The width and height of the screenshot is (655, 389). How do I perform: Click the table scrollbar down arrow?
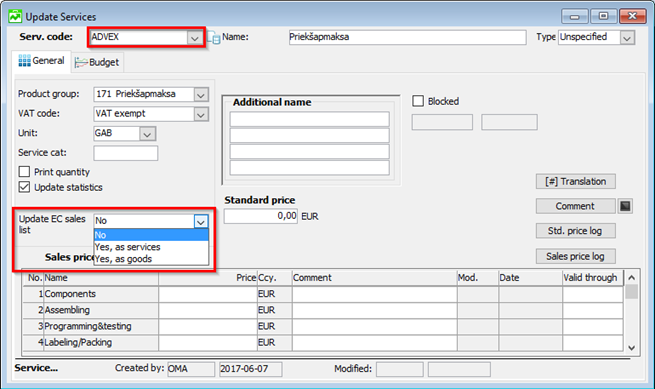(x=632, y=348)
